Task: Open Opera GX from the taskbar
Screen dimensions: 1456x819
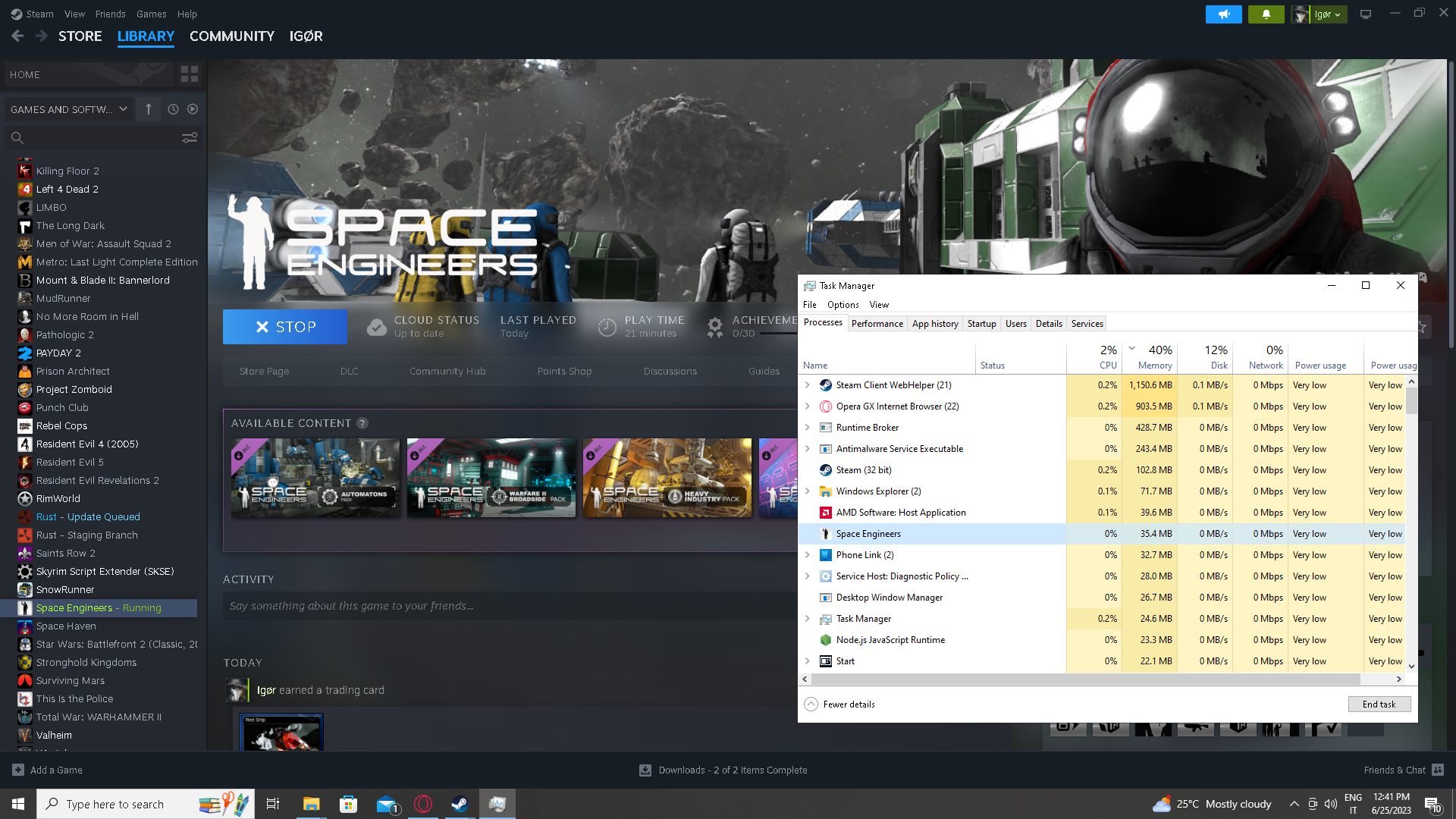Action: tap(423, 804)
